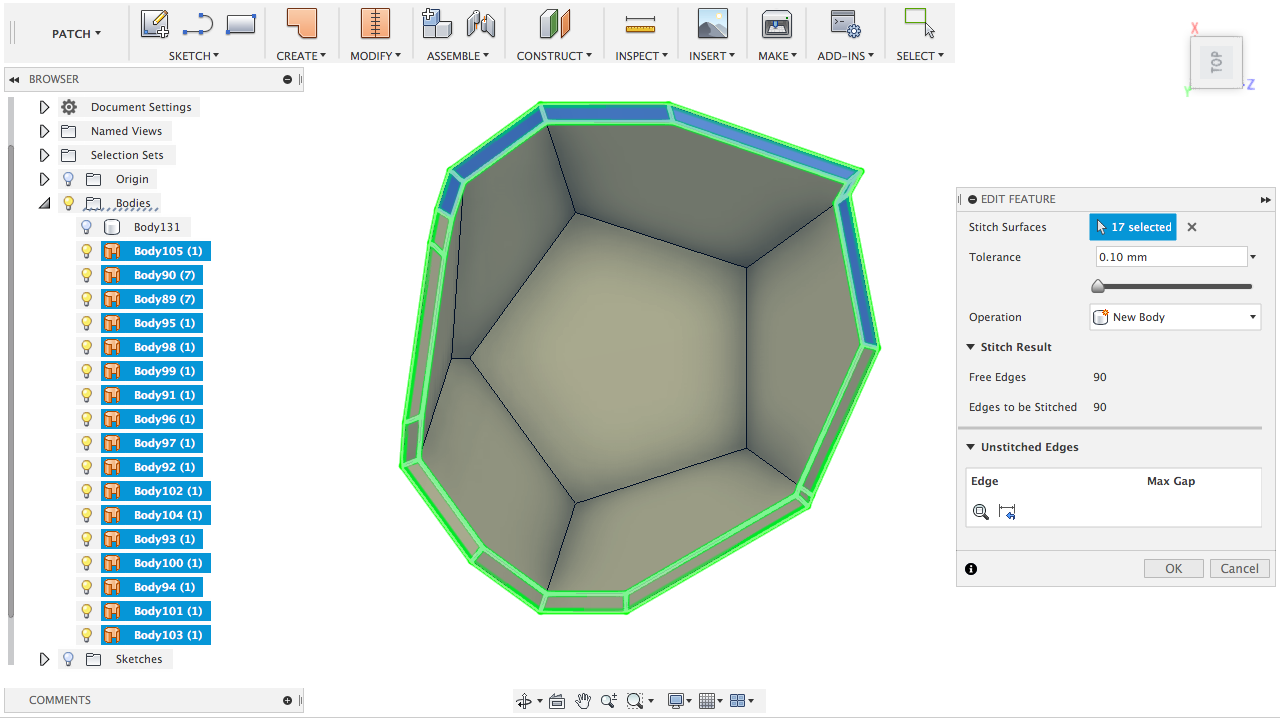Expand the Named Views tree node
Screen dimensions: 1280x718
point(44,131)
